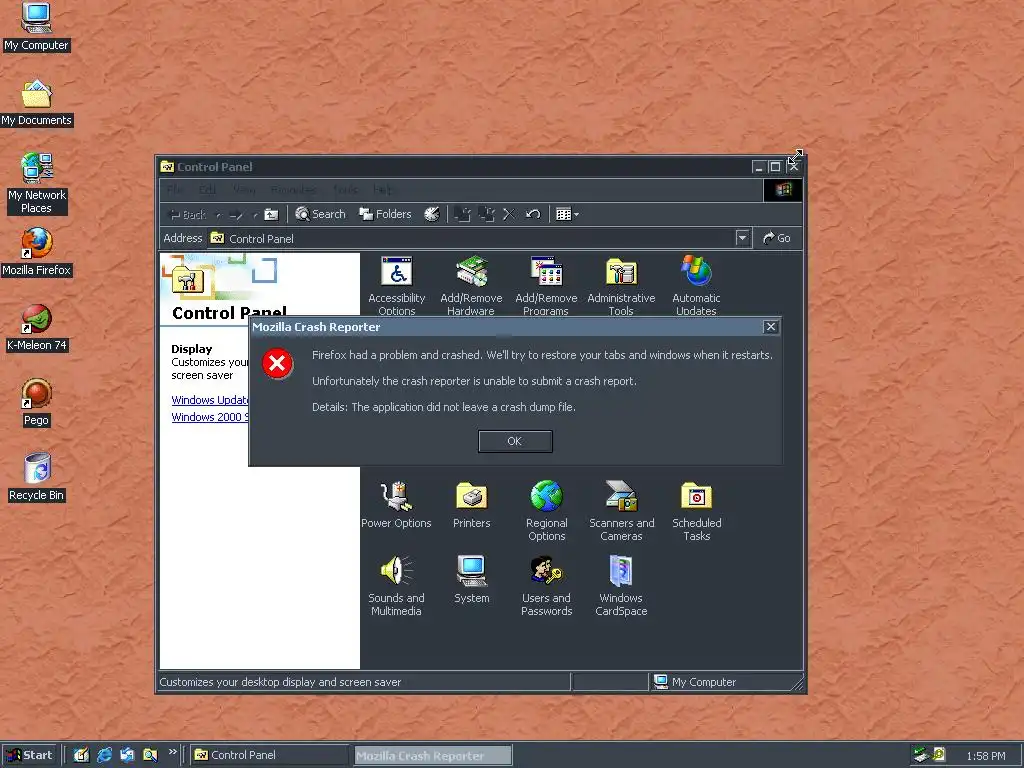Click the network tray icon near clock
Viewport: 1024px width, 768px height.
[x=921, y=755]
